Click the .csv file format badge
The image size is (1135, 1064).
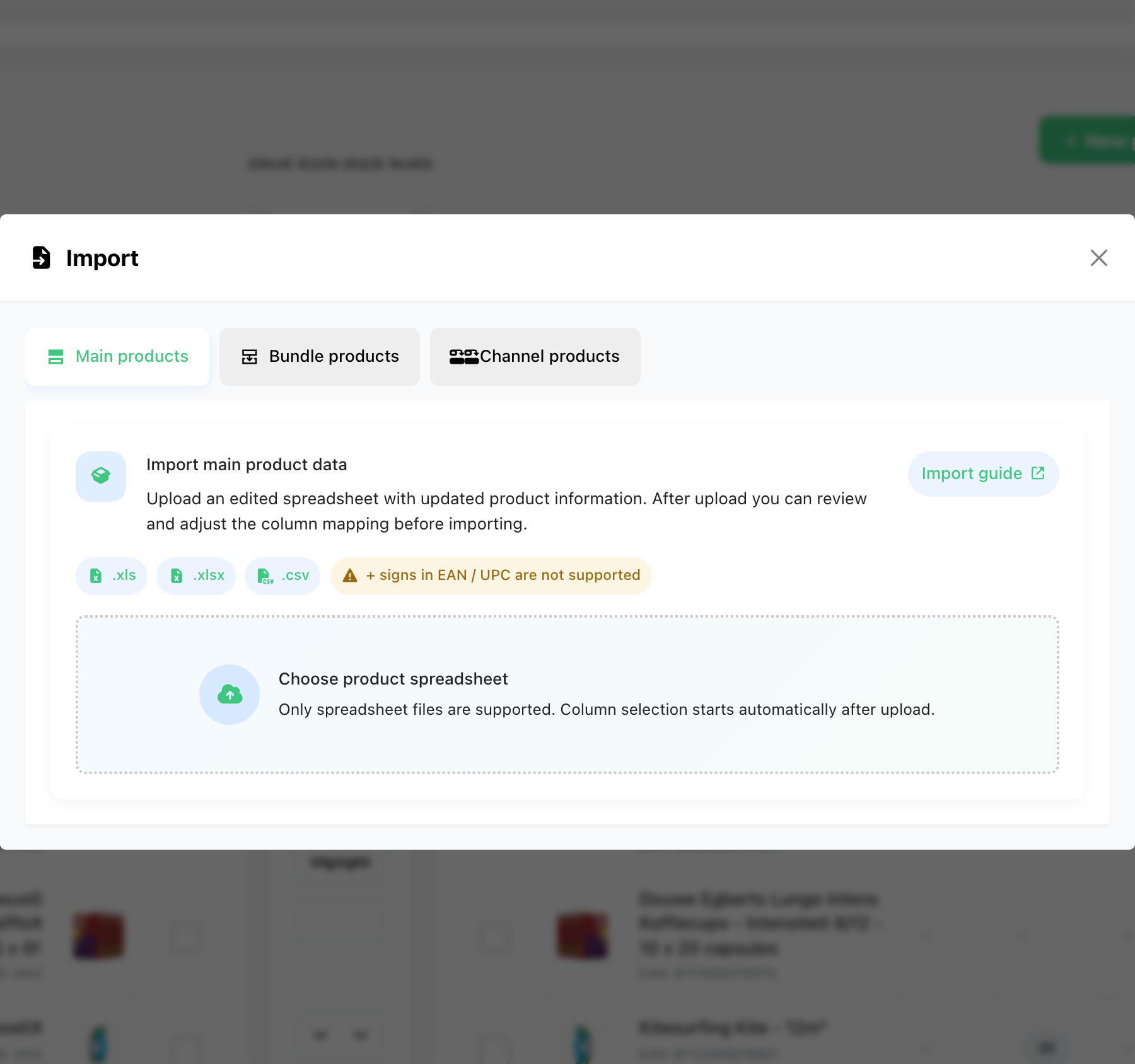[282, 575]
